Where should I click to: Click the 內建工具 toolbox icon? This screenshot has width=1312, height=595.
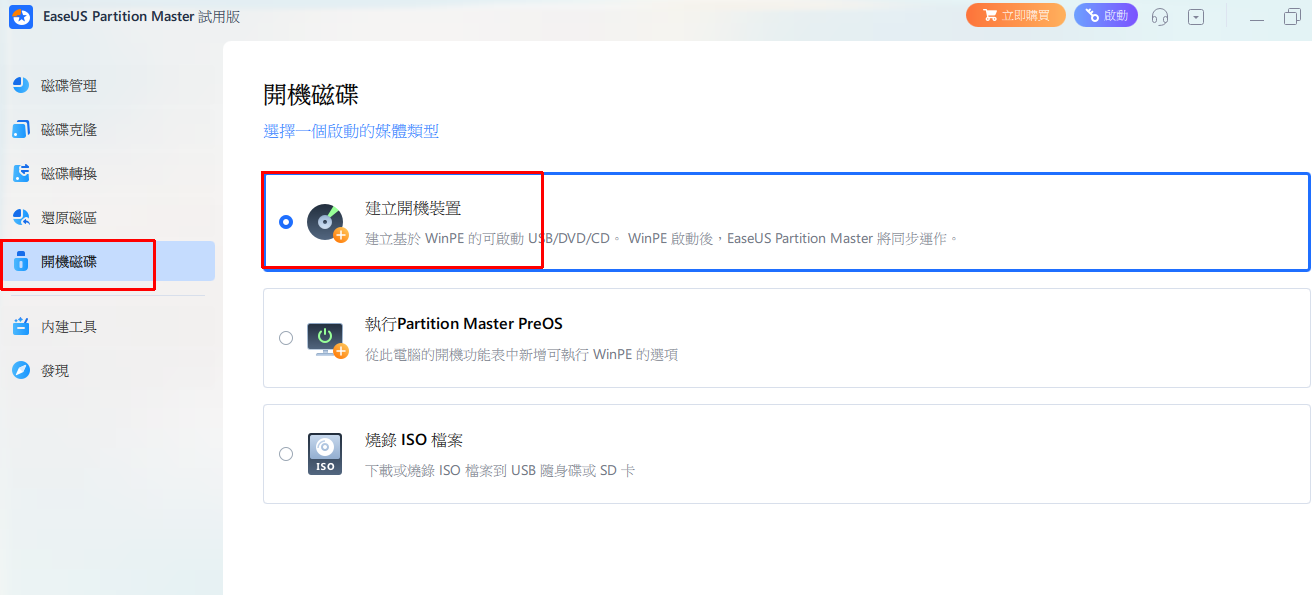tap(21, 327)
